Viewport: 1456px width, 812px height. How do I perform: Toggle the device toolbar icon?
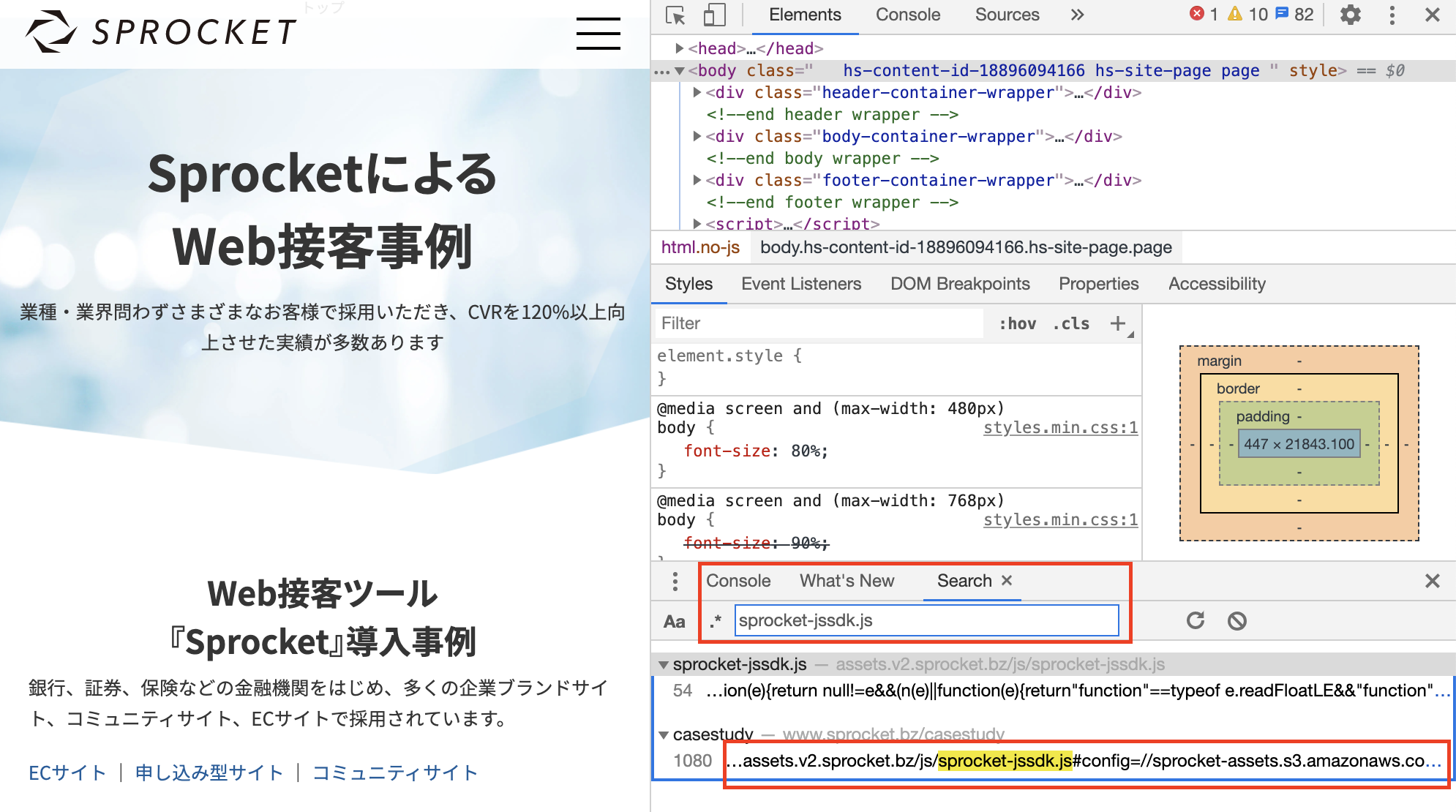tap(714, 15)
